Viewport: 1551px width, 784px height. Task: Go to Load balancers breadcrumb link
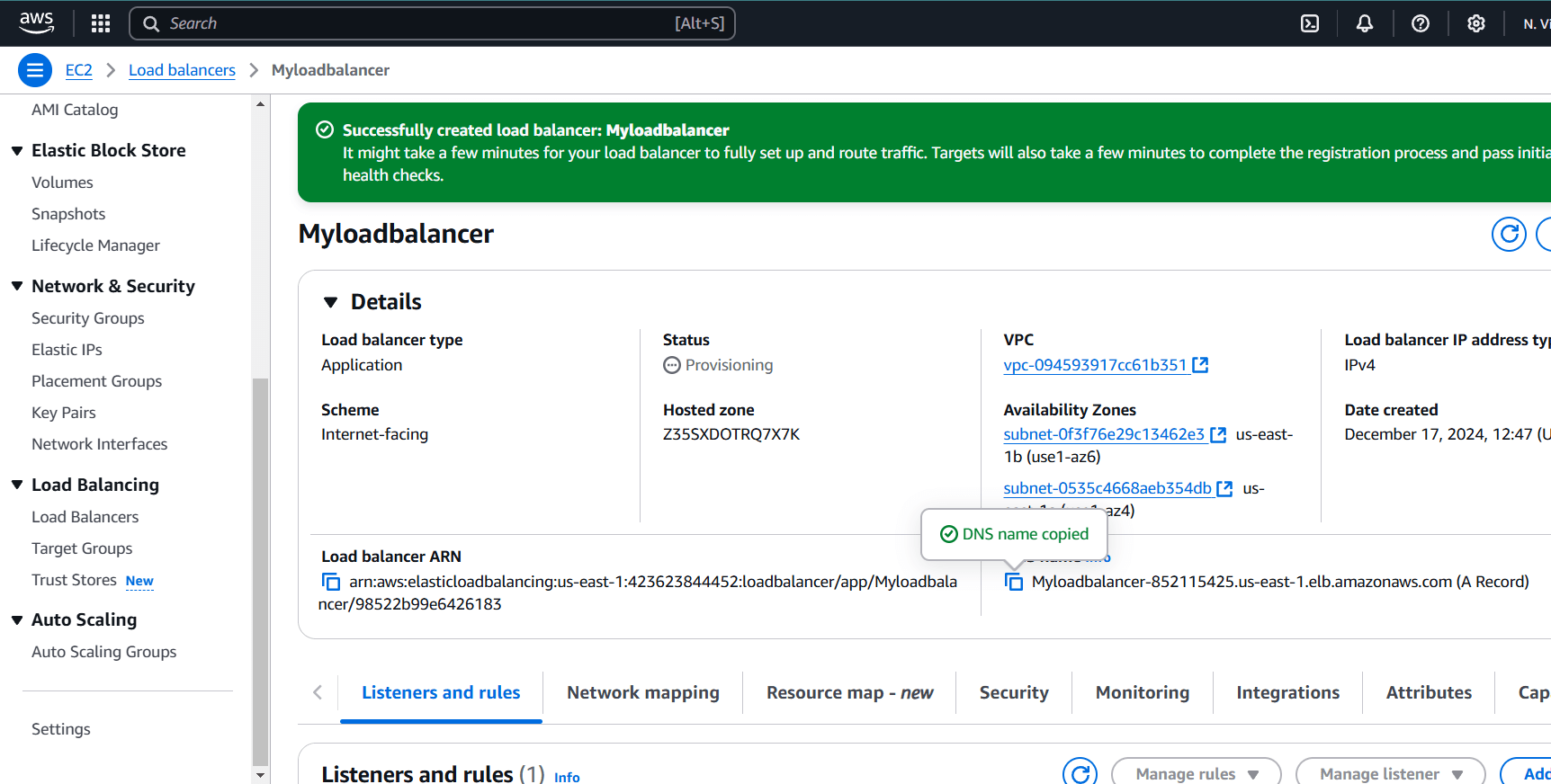(182, 70)
